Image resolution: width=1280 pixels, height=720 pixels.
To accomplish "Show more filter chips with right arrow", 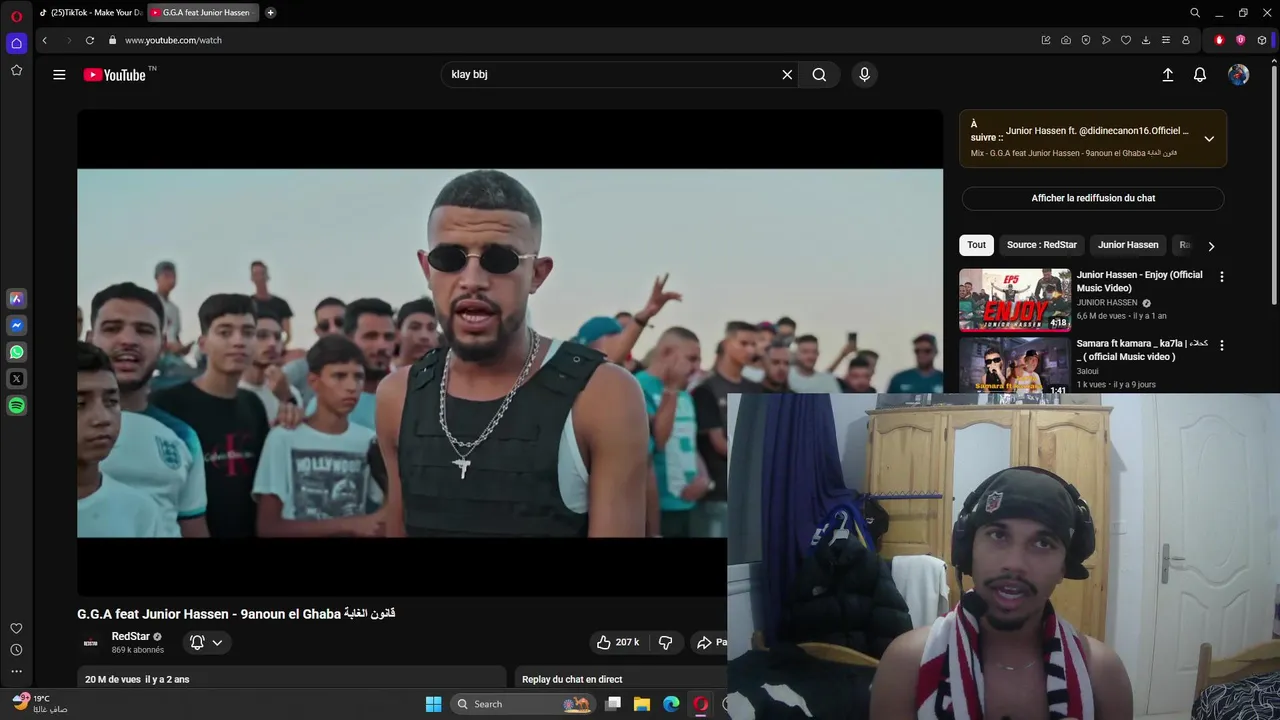I will [1211, 246].
